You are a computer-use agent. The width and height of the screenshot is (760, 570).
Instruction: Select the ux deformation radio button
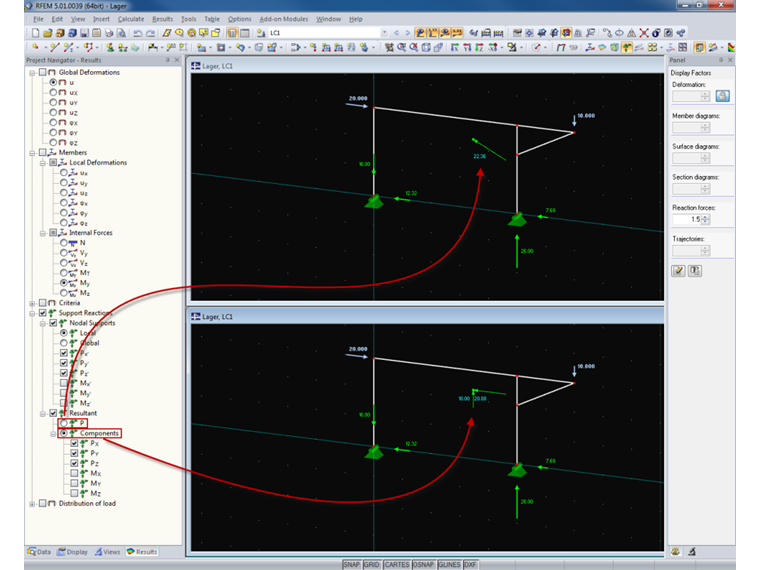tap(53, 92)
